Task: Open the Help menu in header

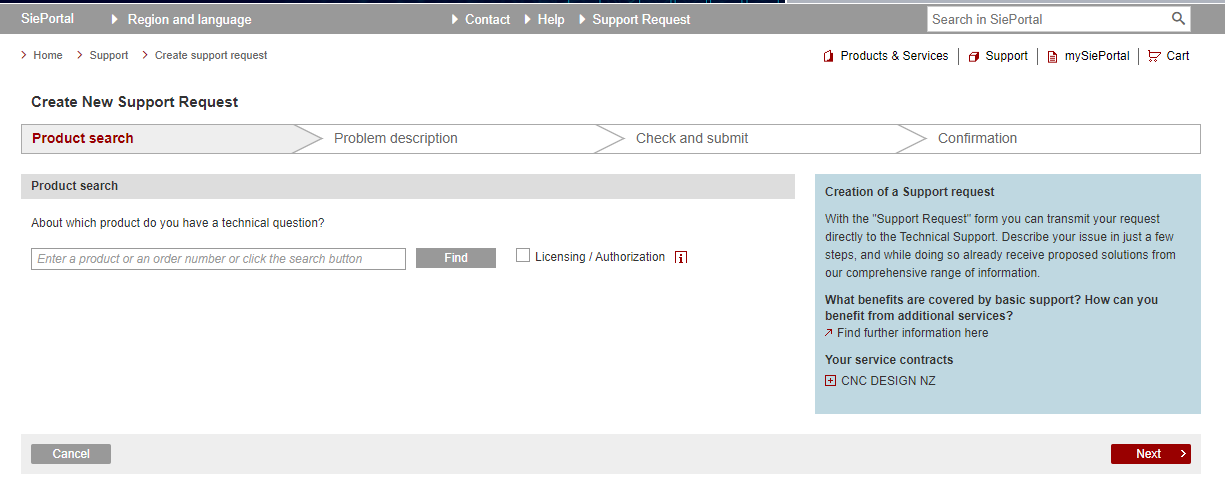Action: pos(550,20)
